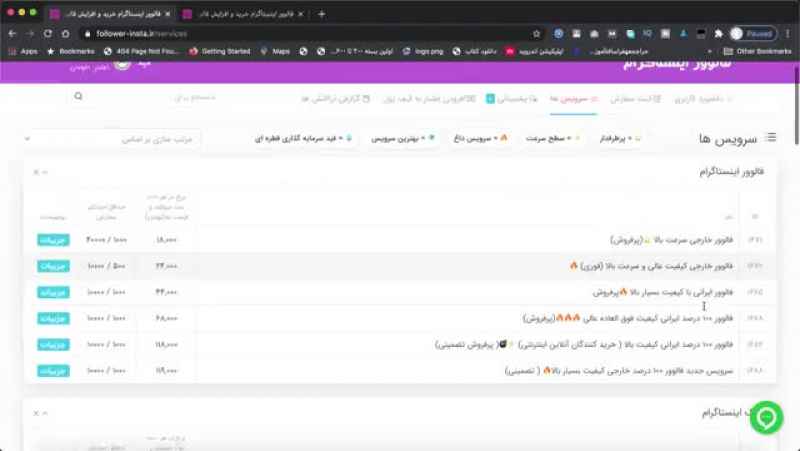Screen dimensions: 800x451
Task: Click جزئیات button for service priced 18,000
Action: [x=53, y=240]
